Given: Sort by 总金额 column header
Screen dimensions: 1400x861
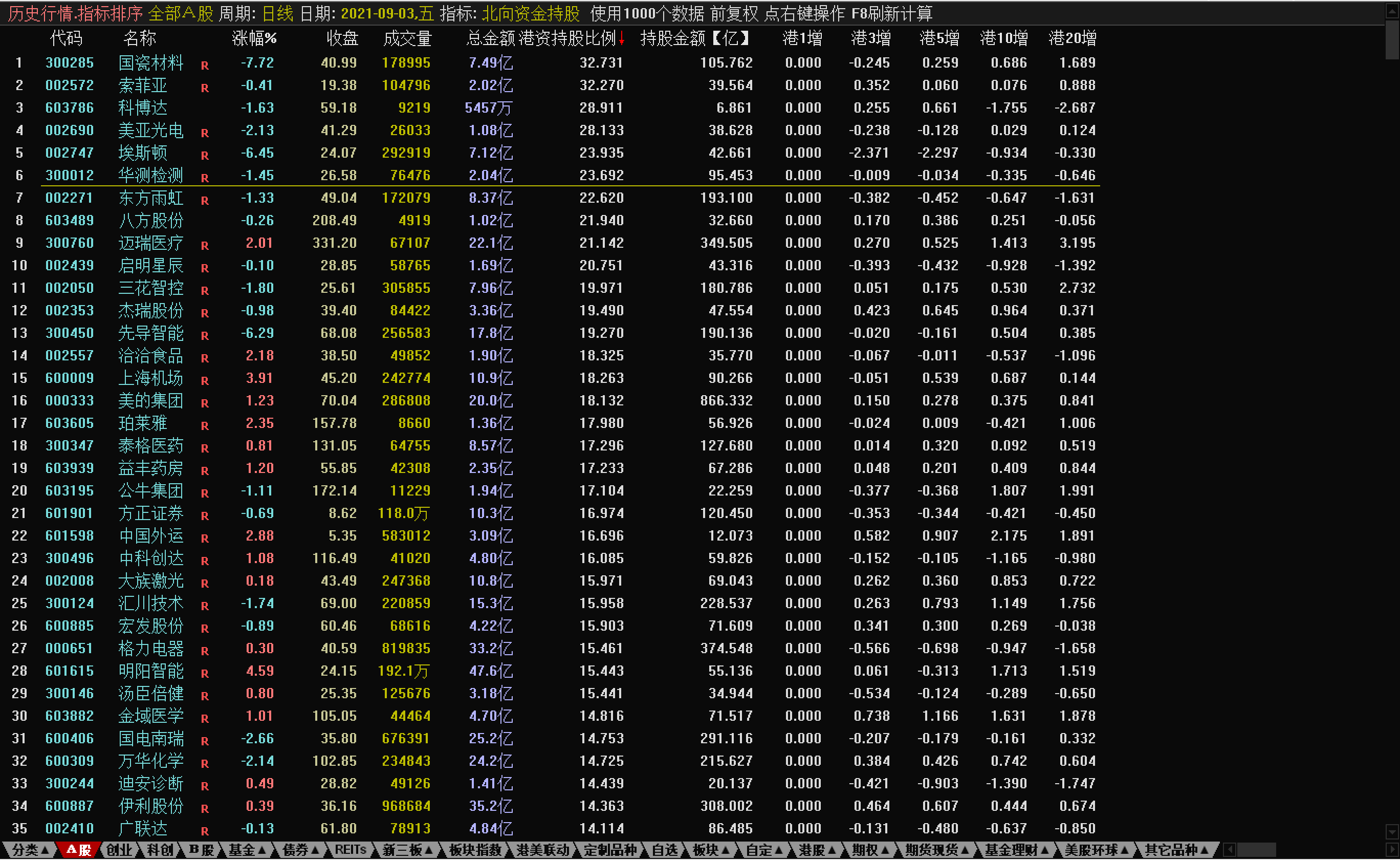Looking at the screenshot, I should tap(491, 39).
